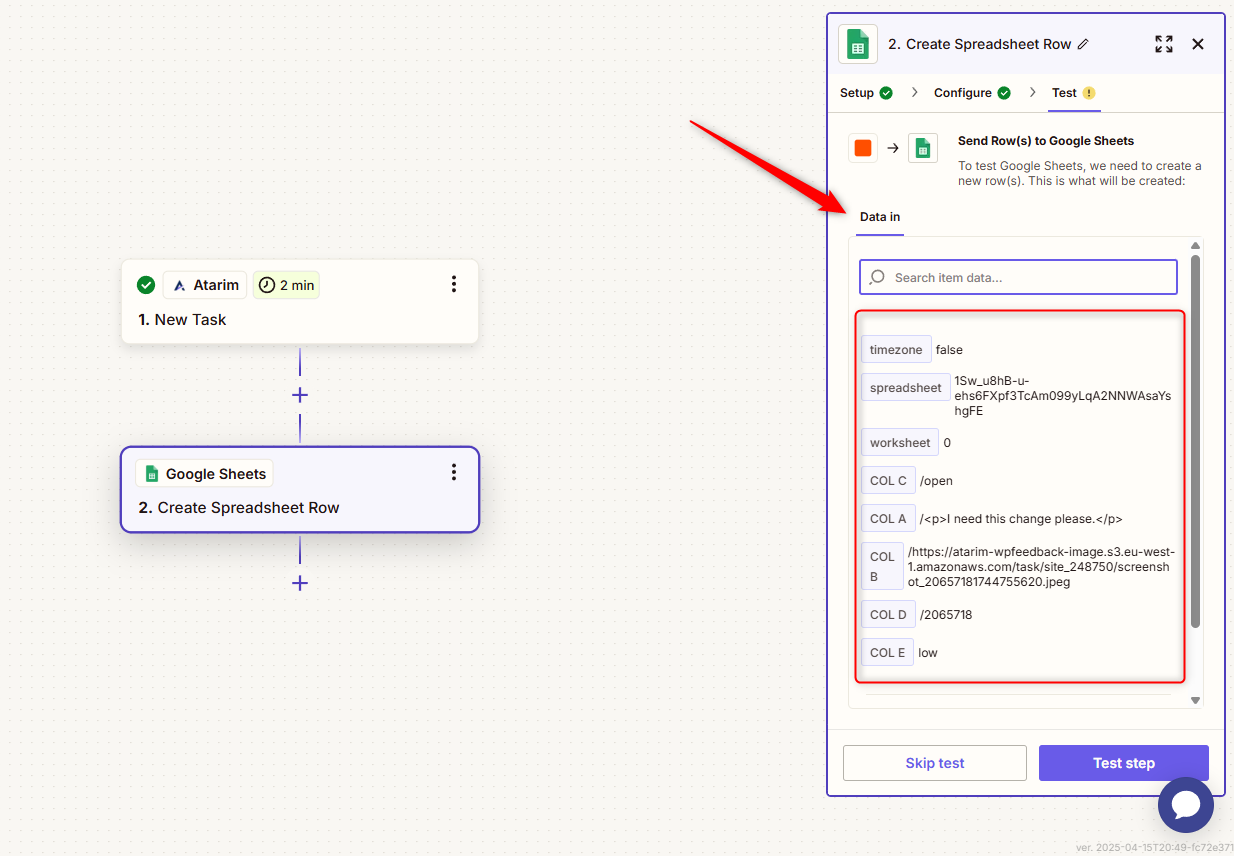
Task: Open the chat support bubble
Action: 1185,805
